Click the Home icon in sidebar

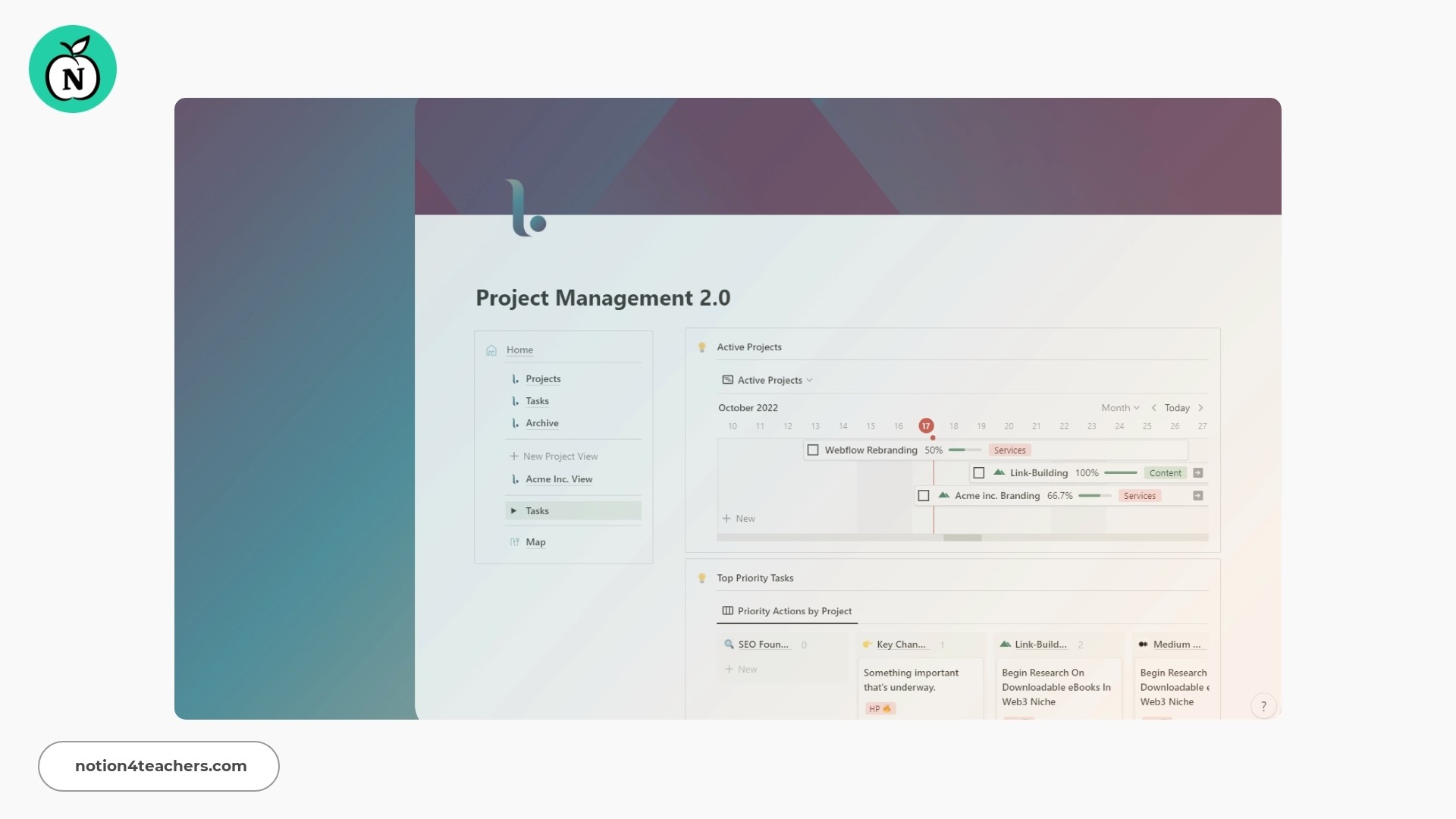pyautogui.click(x=491, y=349)
